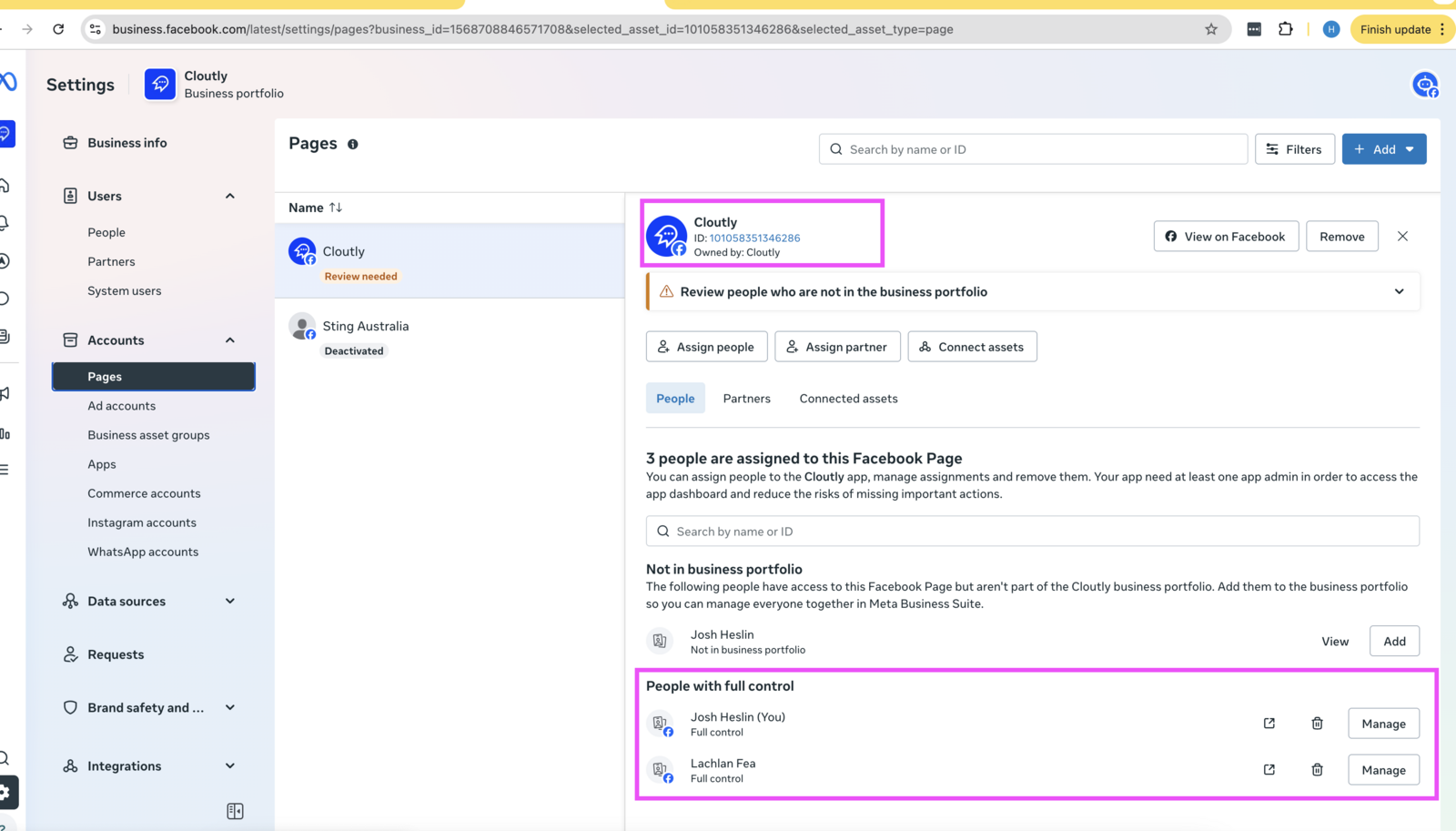1456x831 pixels.
Task: Expand the Data sources section
Action: (x=230, y=601)
